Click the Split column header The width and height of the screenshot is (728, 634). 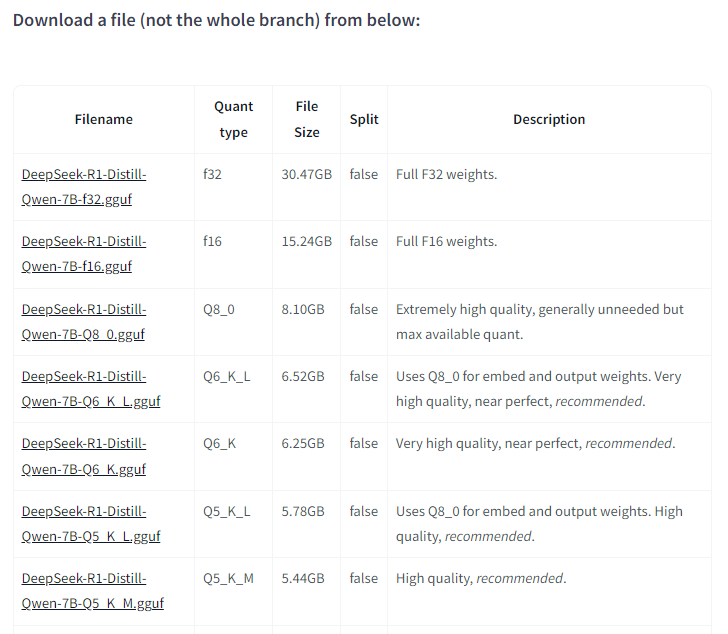click(x=364, y=119)
